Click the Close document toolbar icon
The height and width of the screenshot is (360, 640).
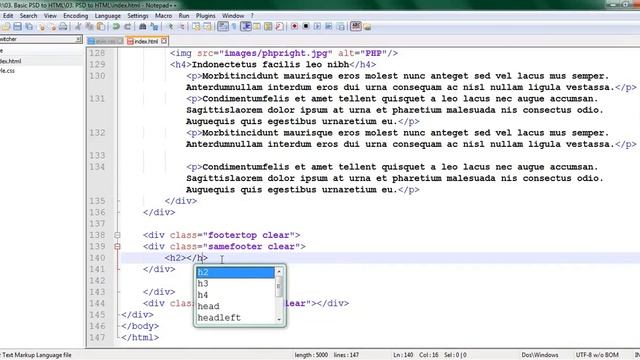(41, 27)
